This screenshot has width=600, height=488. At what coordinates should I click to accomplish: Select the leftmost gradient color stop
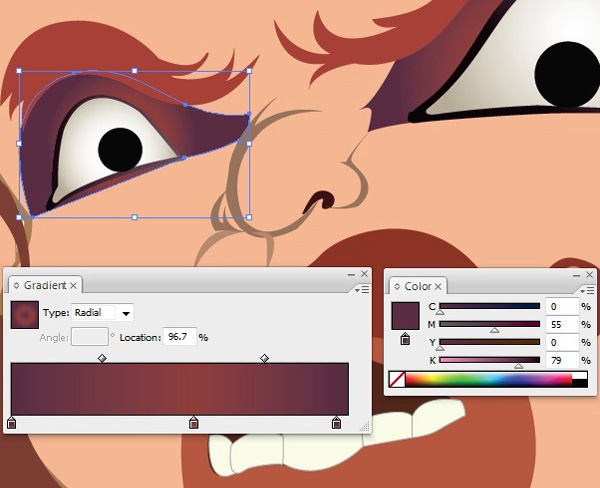pyautogui.click(x=12, y=423)
